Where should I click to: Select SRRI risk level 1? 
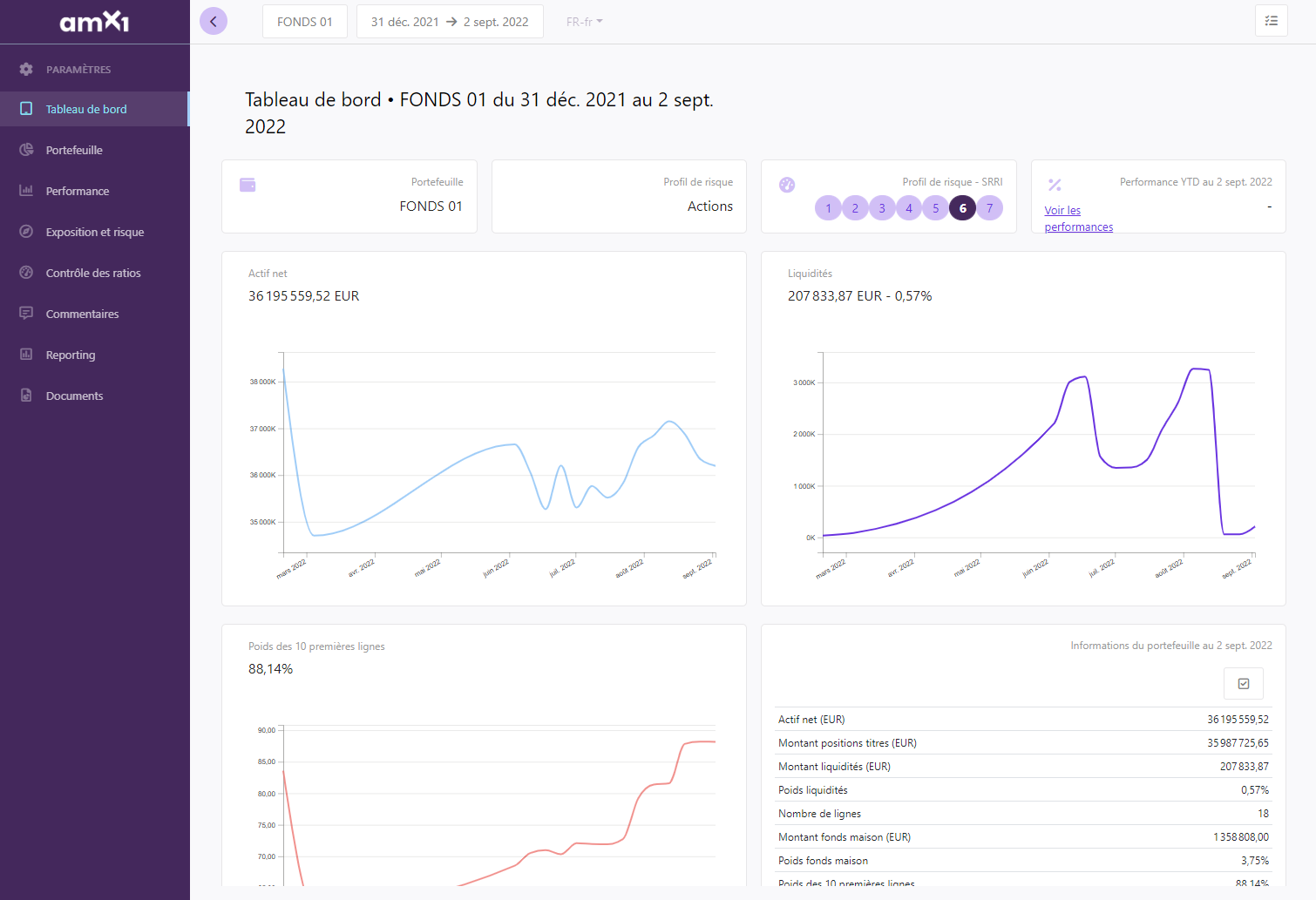point(828,208)
